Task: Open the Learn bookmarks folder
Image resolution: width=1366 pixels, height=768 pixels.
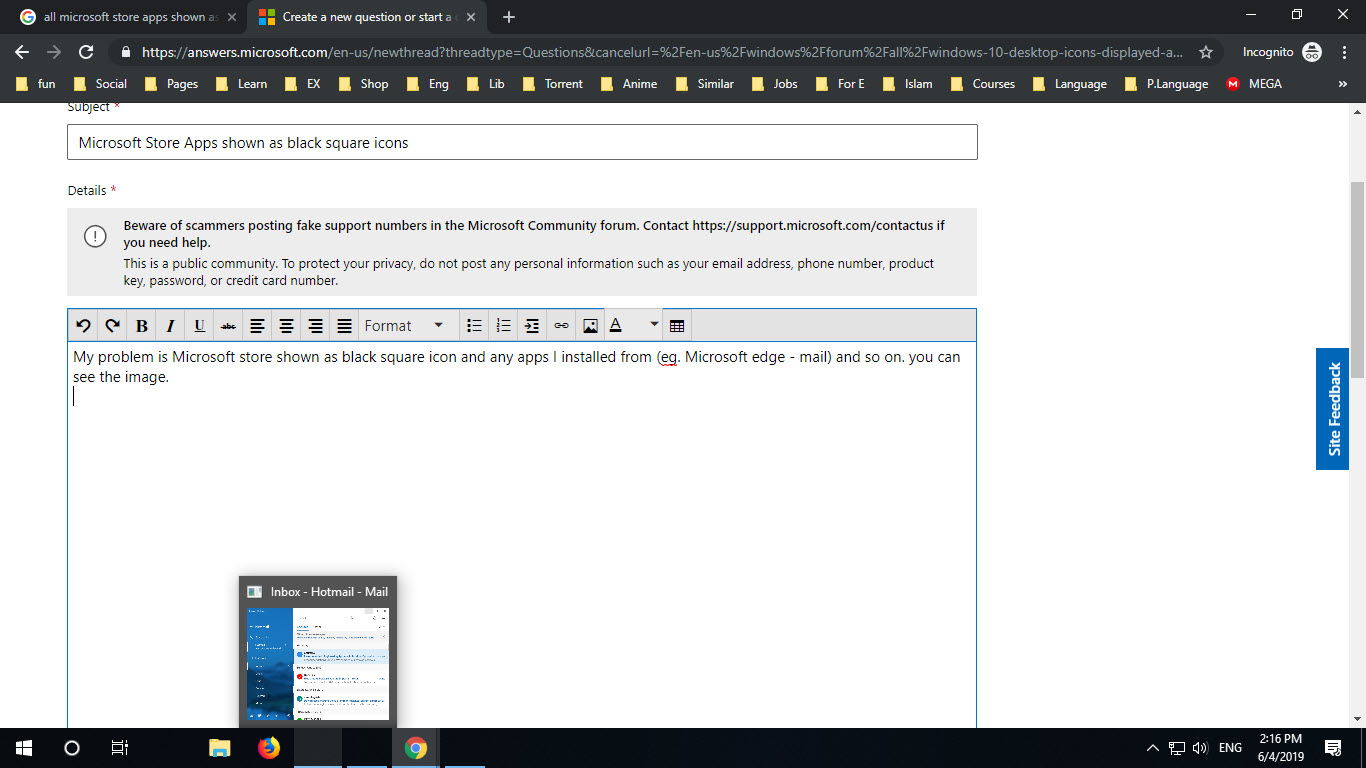Action: [x=241, y=84]
